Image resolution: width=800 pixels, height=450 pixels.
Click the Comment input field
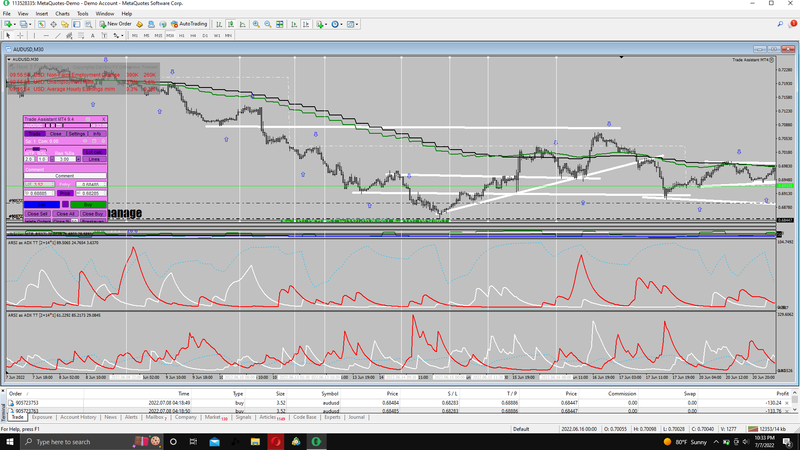(65, 176)
